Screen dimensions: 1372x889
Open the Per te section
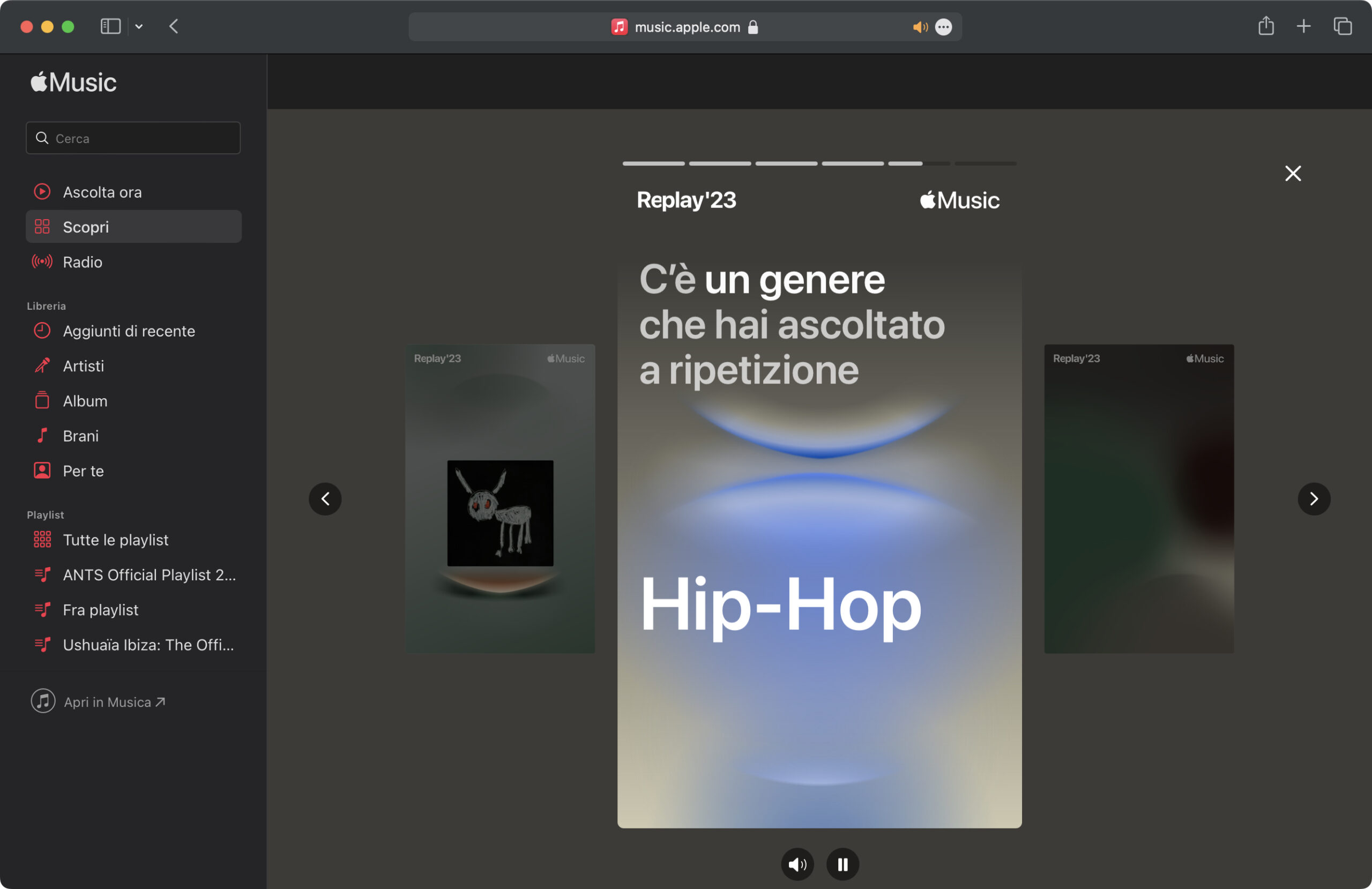pyautogui.click(x=133, y=471)
